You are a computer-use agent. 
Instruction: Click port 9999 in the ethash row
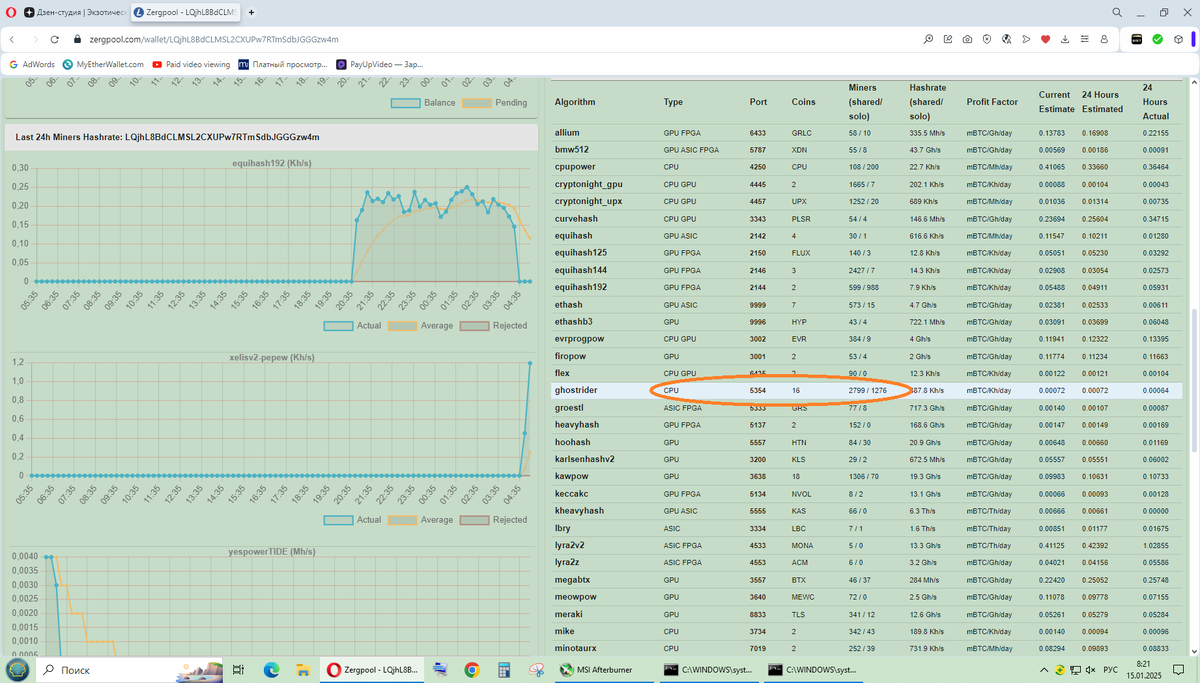point(758,304)
